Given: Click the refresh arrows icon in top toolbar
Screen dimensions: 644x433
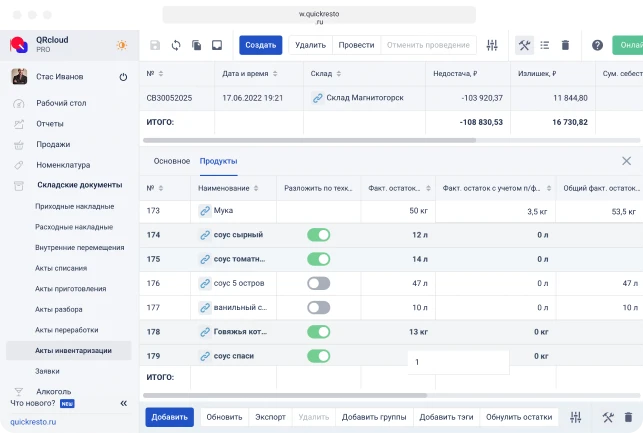Looking at the screenshot, I should (176, 45).
